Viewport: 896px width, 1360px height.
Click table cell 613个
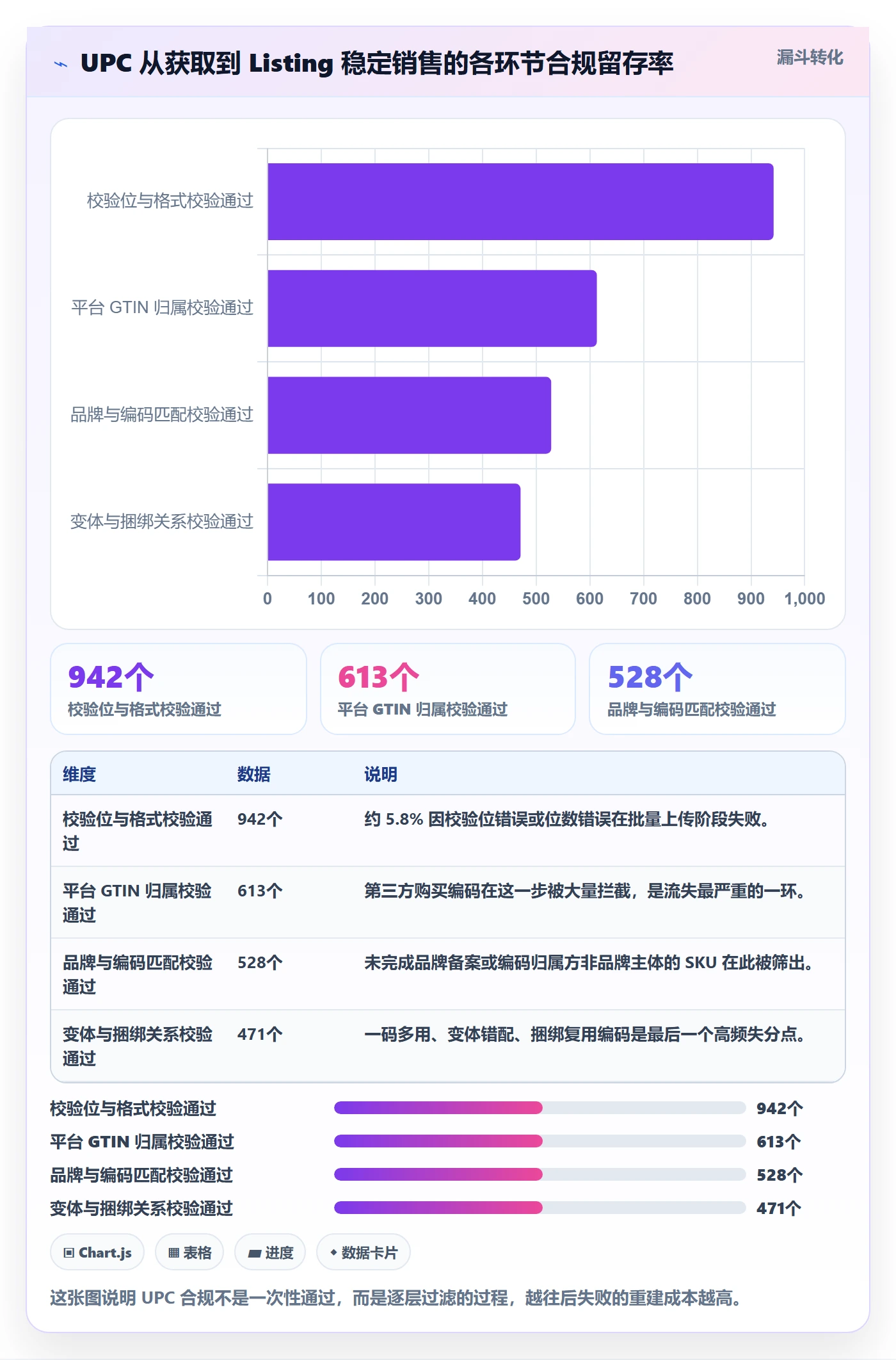coord(260,891)
